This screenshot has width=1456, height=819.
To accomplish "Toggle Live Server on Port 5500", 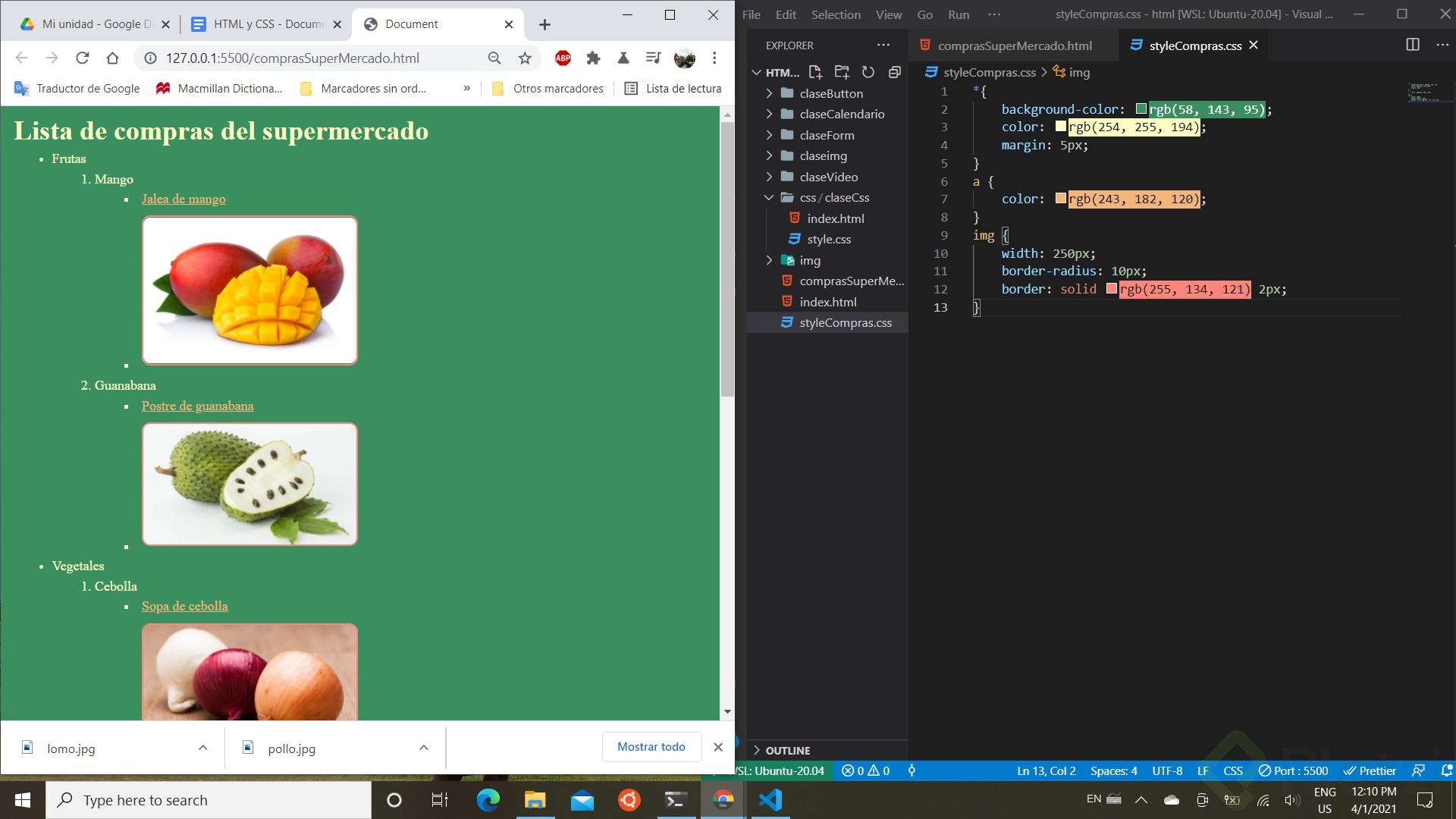I will point(1293,770).
